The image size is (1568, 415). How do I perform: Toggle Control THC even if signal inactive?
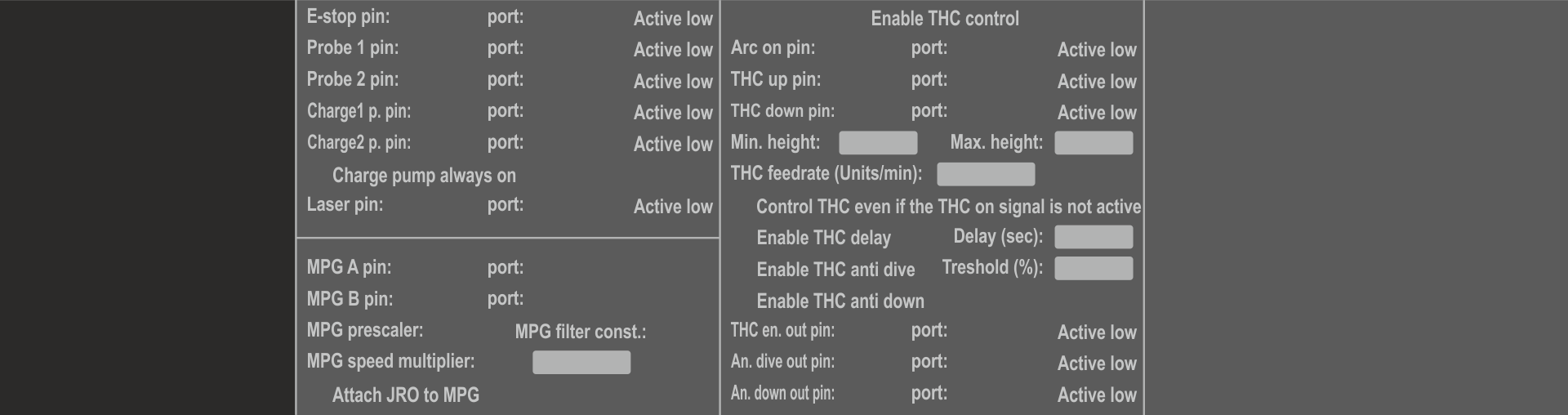[x=947, y=207]
